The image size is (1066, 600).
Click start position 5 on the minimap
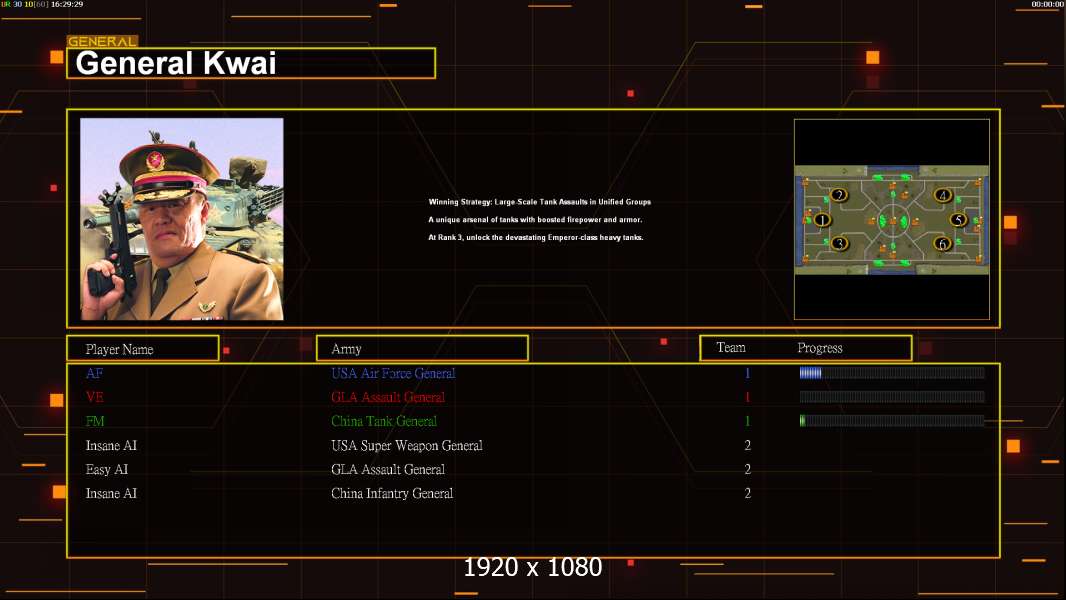pos(959,219)
